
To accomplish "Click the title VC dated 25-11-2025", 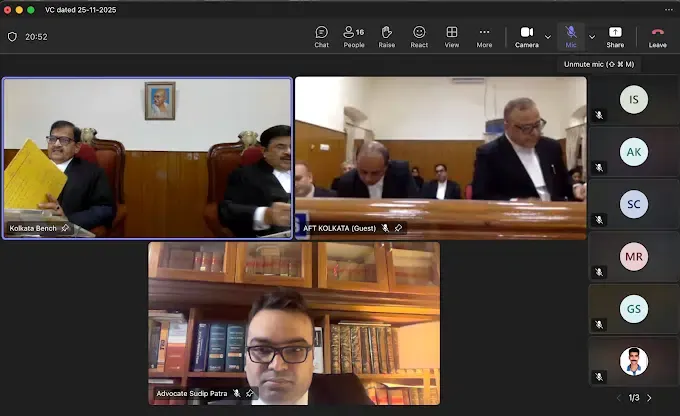I will (x=81, y=10).
